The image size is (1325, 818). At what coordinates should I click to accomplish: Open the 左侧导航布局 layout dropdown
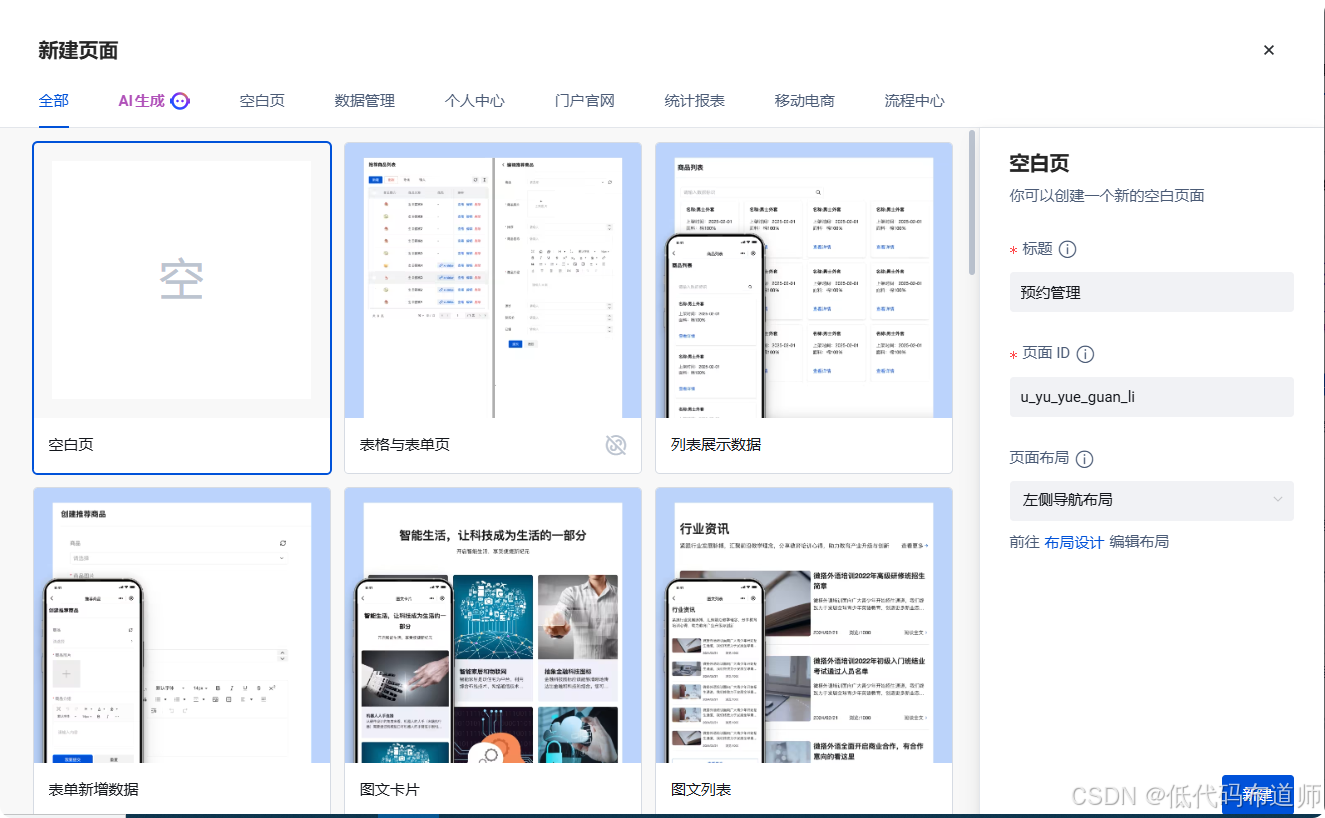(1152, 500)
